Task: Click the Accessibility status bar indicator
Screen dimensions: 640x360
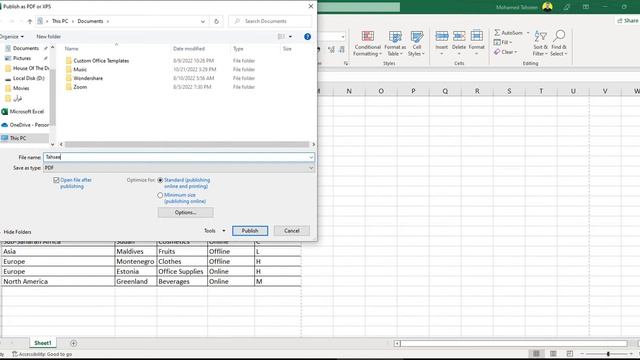Action: (x=42, y=354)
